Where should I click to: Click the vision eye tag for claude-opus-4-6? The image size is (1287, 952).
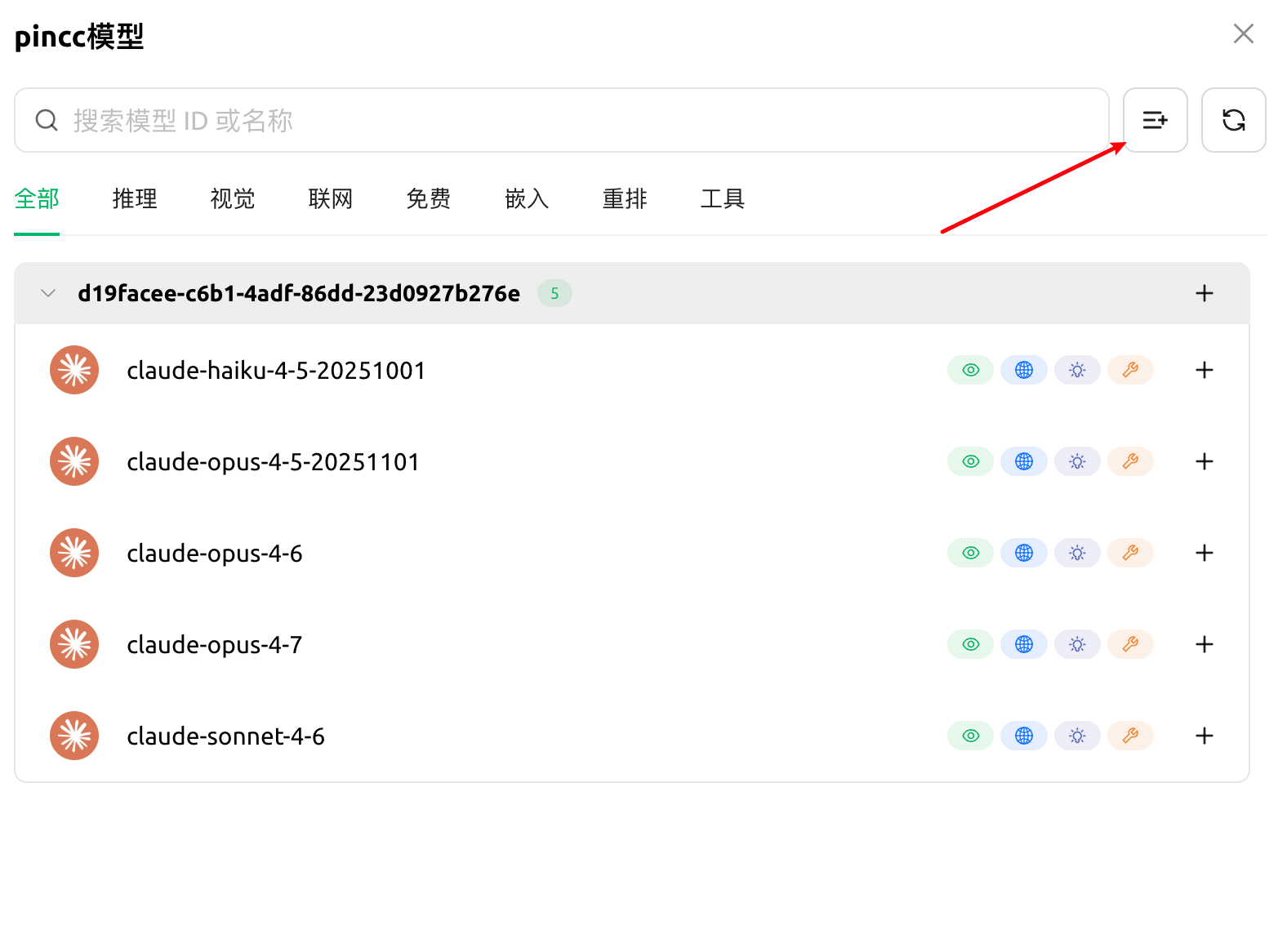pos(970,553)
